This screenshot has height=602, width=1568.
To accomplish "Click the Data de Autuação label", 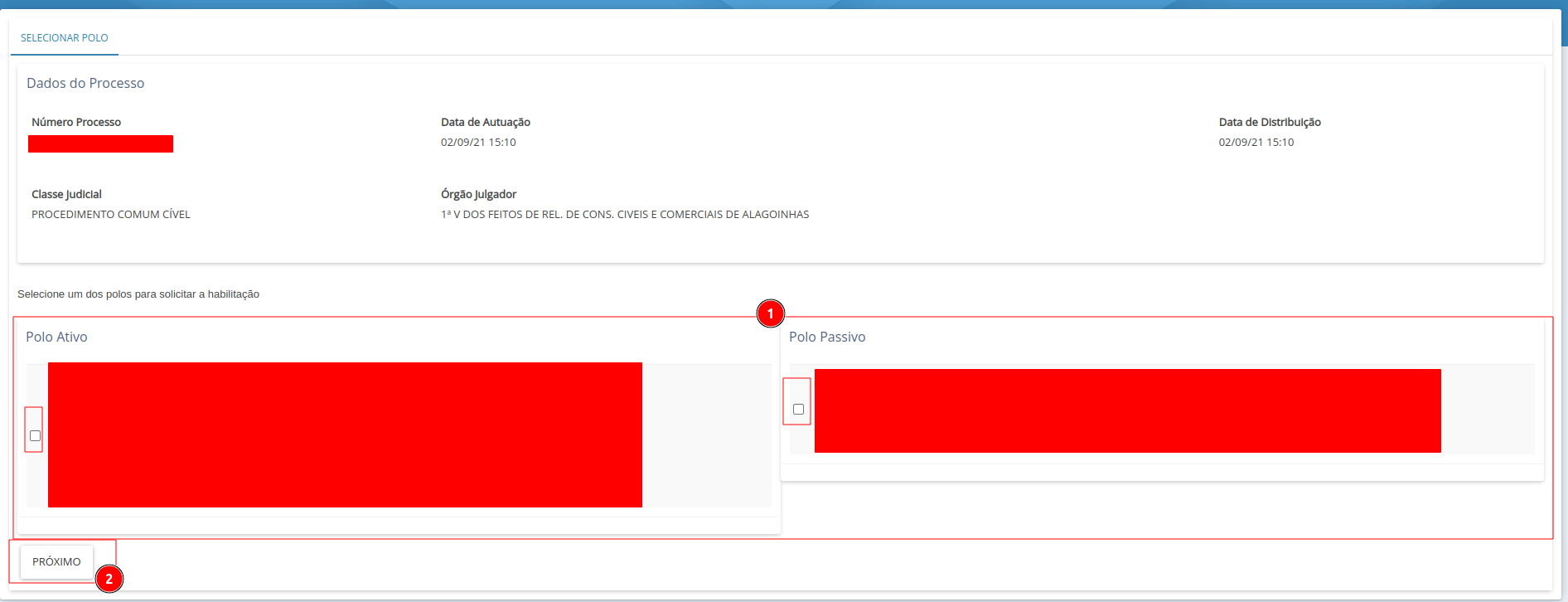I will coord(486,122).
